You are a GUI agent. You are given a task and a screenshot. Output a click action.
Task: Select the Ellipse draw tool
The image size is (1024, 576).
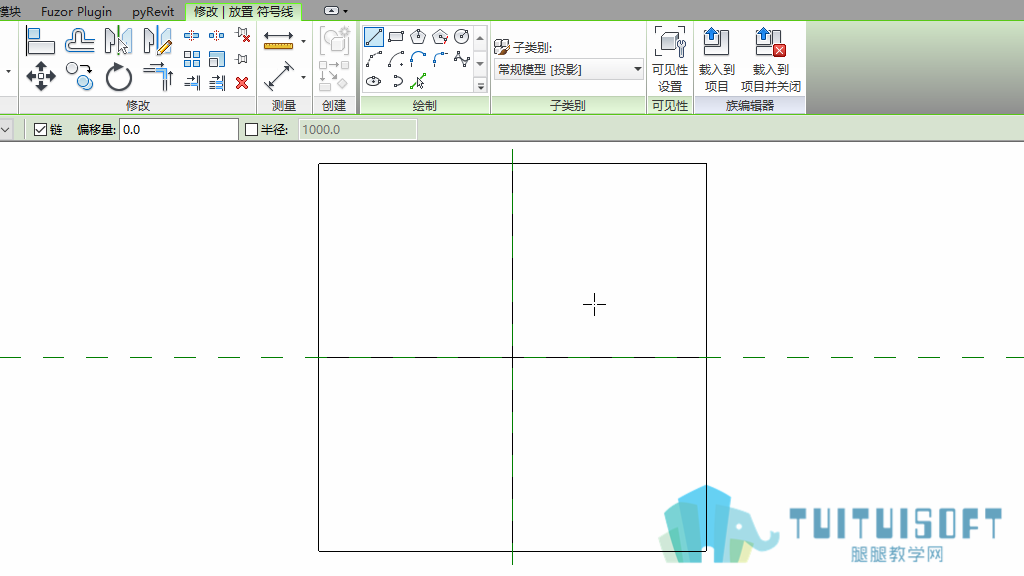tap(374, 82)
